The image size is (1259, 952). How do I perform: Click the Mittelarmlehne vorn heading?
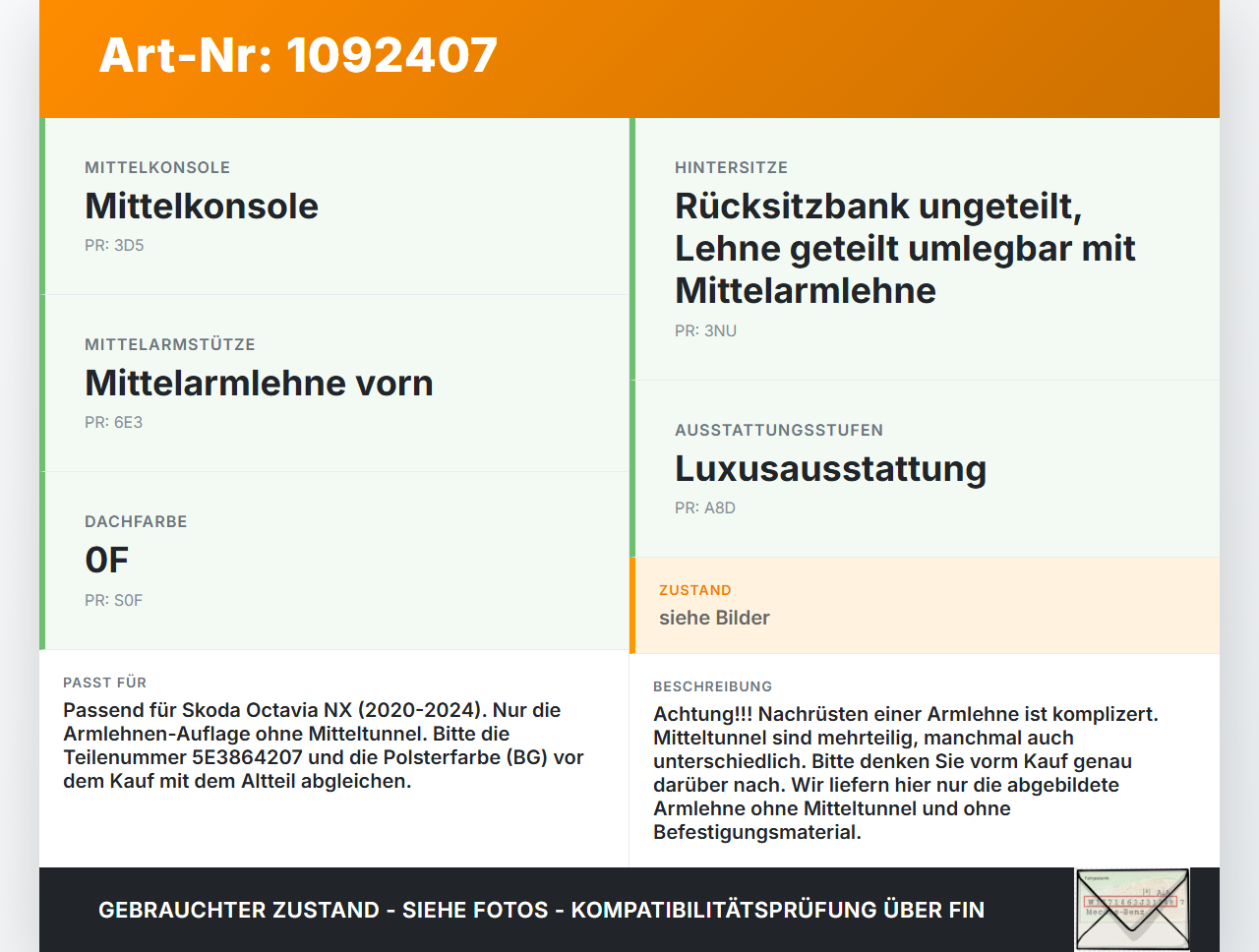(259, 383)
